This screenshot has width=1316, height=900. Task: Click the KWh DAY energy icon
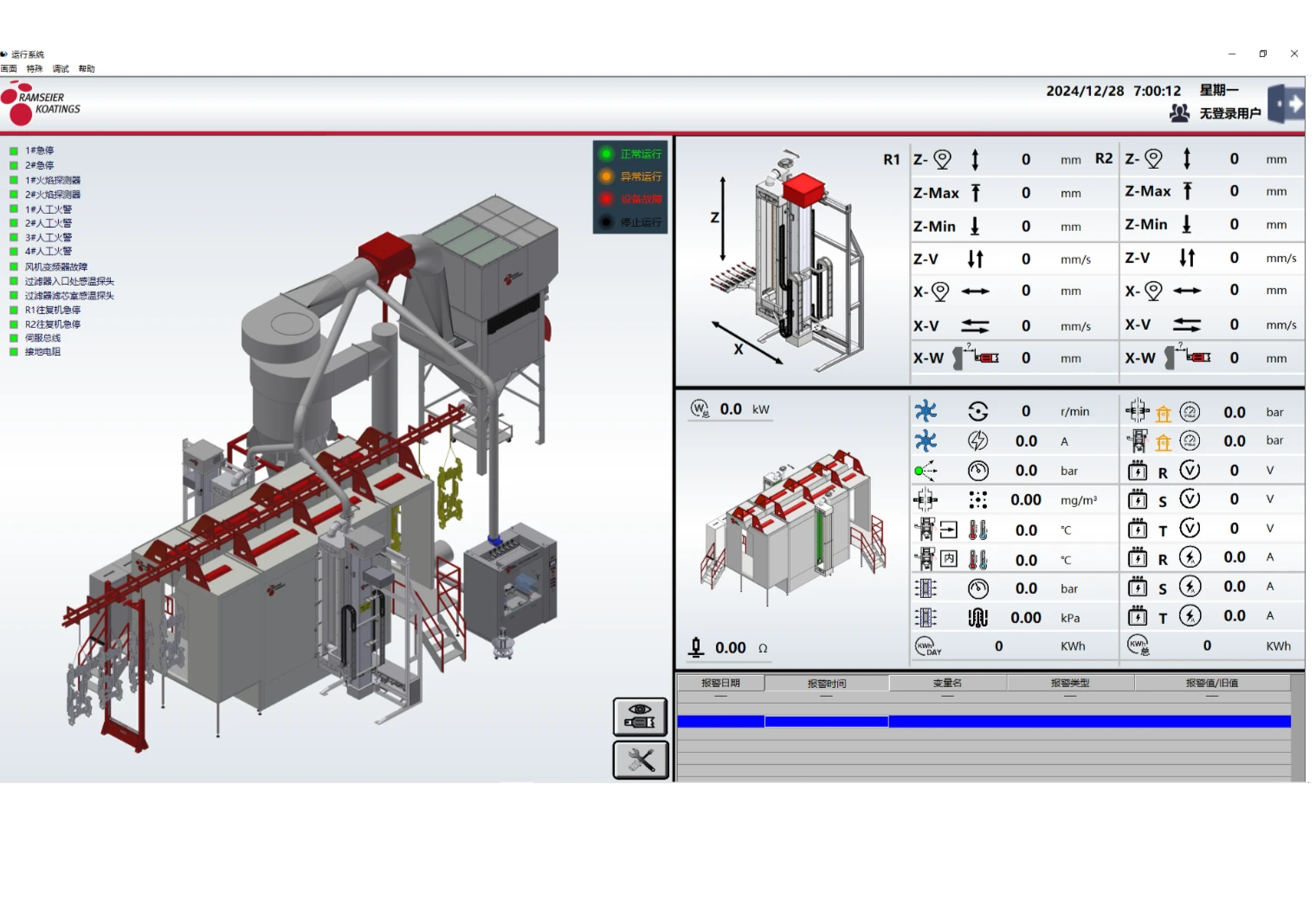coord(926,646)
